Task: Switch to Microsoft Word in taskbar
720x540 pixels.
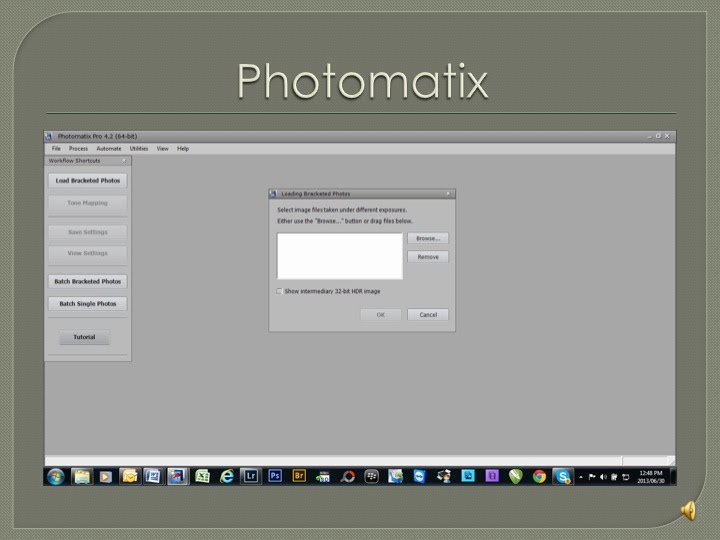Action: [x=153, y=477]
